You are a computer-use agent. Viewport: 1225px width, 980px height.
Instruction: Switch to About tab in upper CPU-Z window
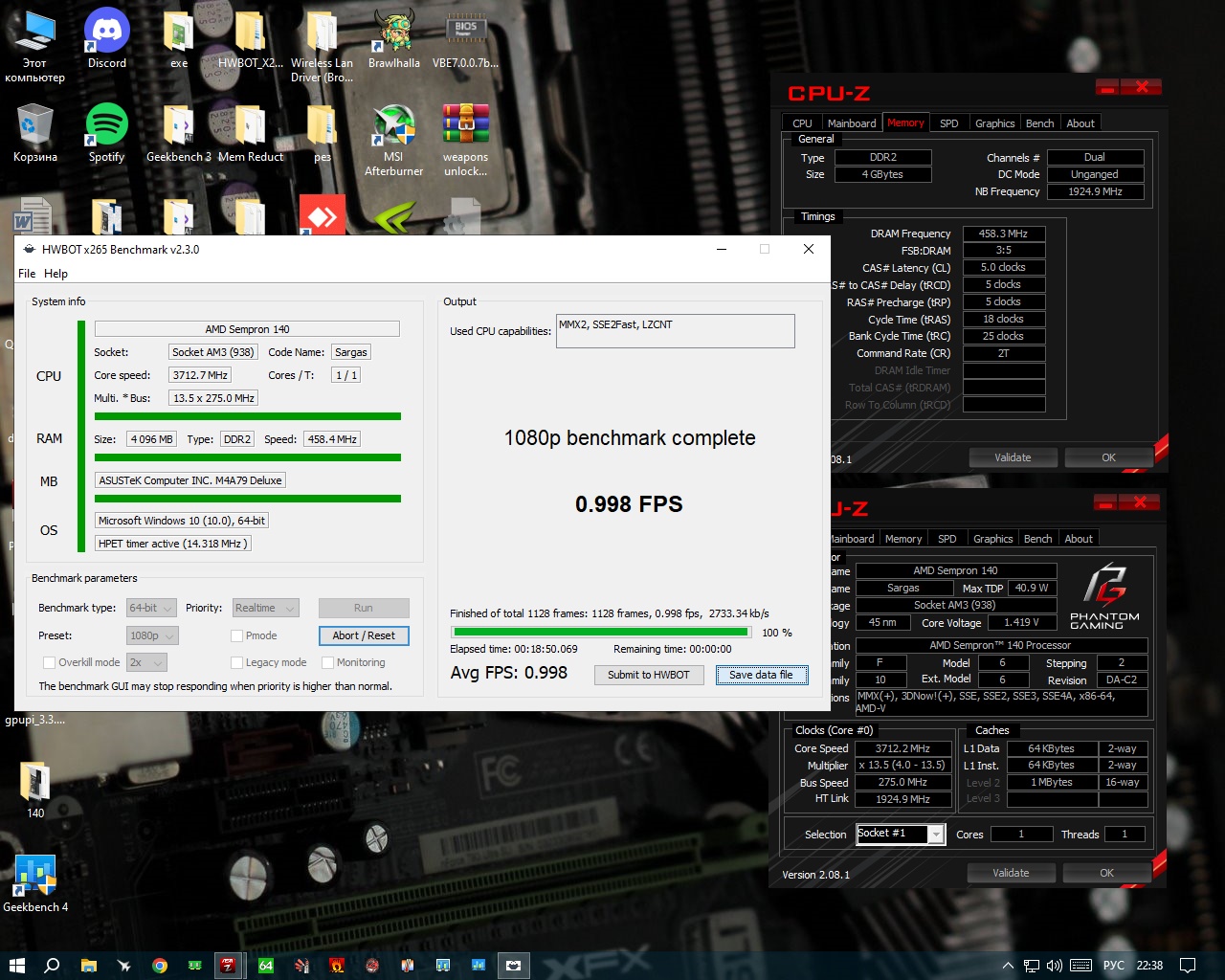[x=1080, y=123]
